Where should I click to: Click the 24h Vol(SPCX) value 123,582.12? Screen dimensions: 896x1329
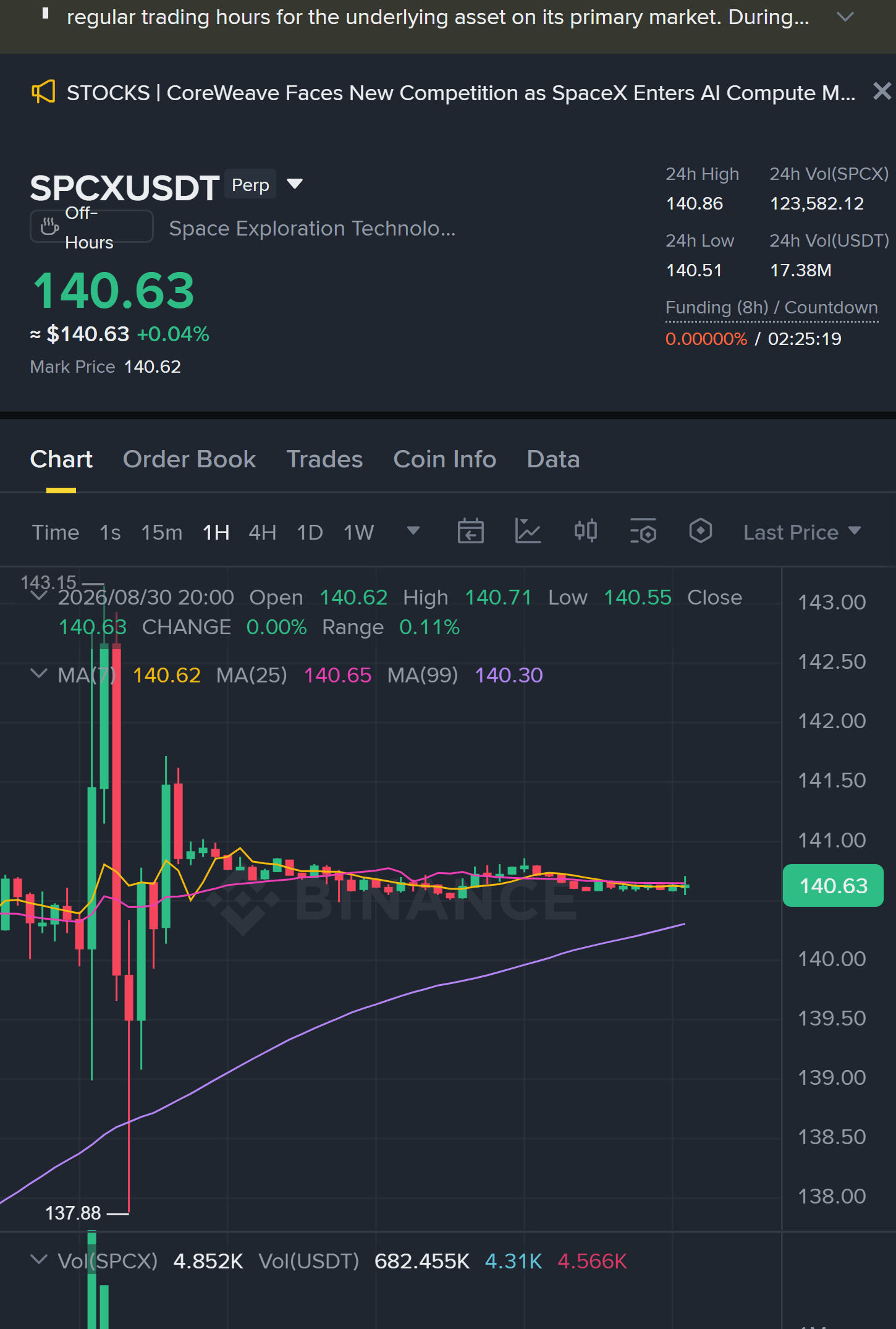817,203
